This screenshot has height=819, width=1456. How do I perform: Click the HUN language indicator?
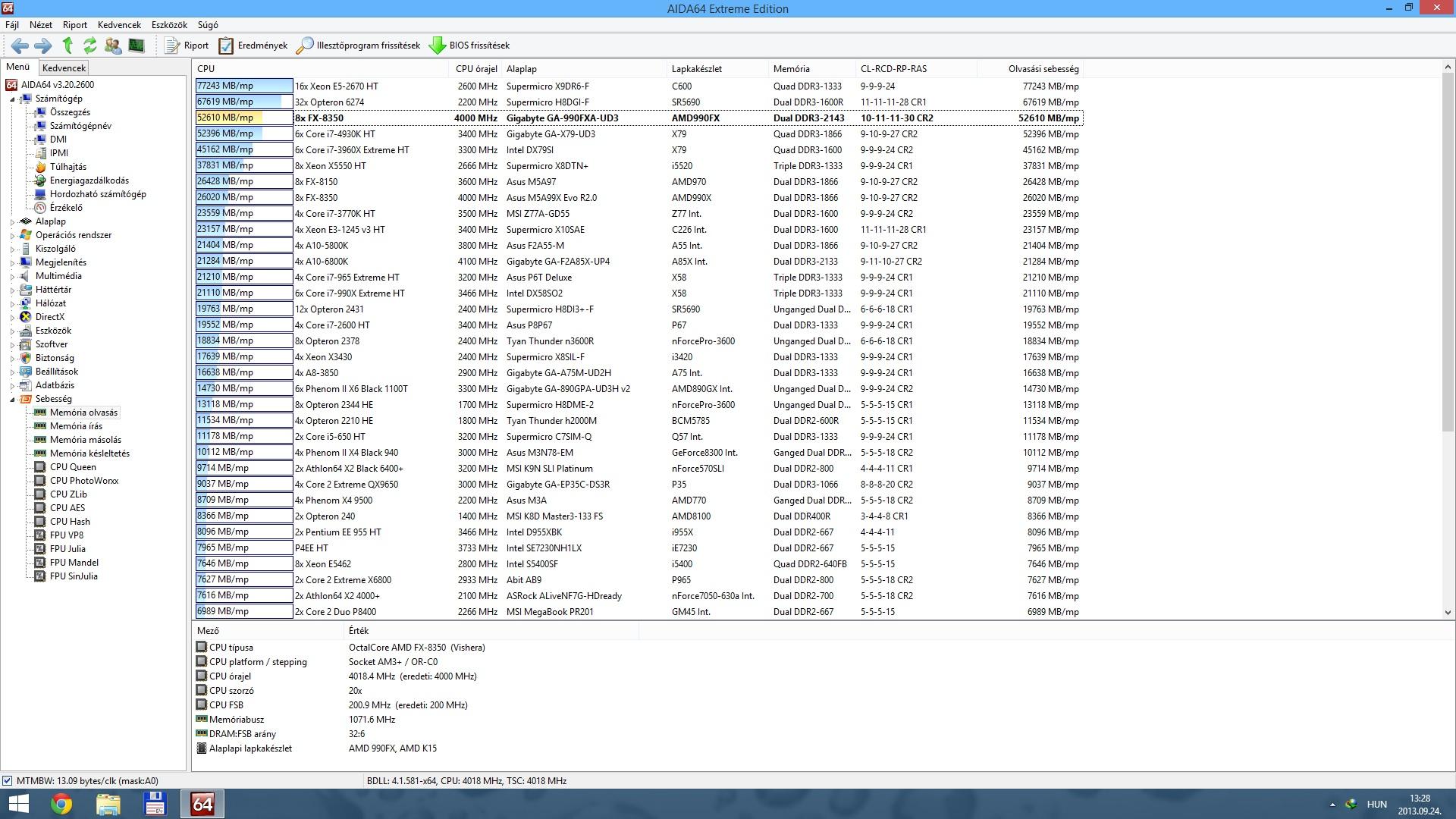(1376, 805)
